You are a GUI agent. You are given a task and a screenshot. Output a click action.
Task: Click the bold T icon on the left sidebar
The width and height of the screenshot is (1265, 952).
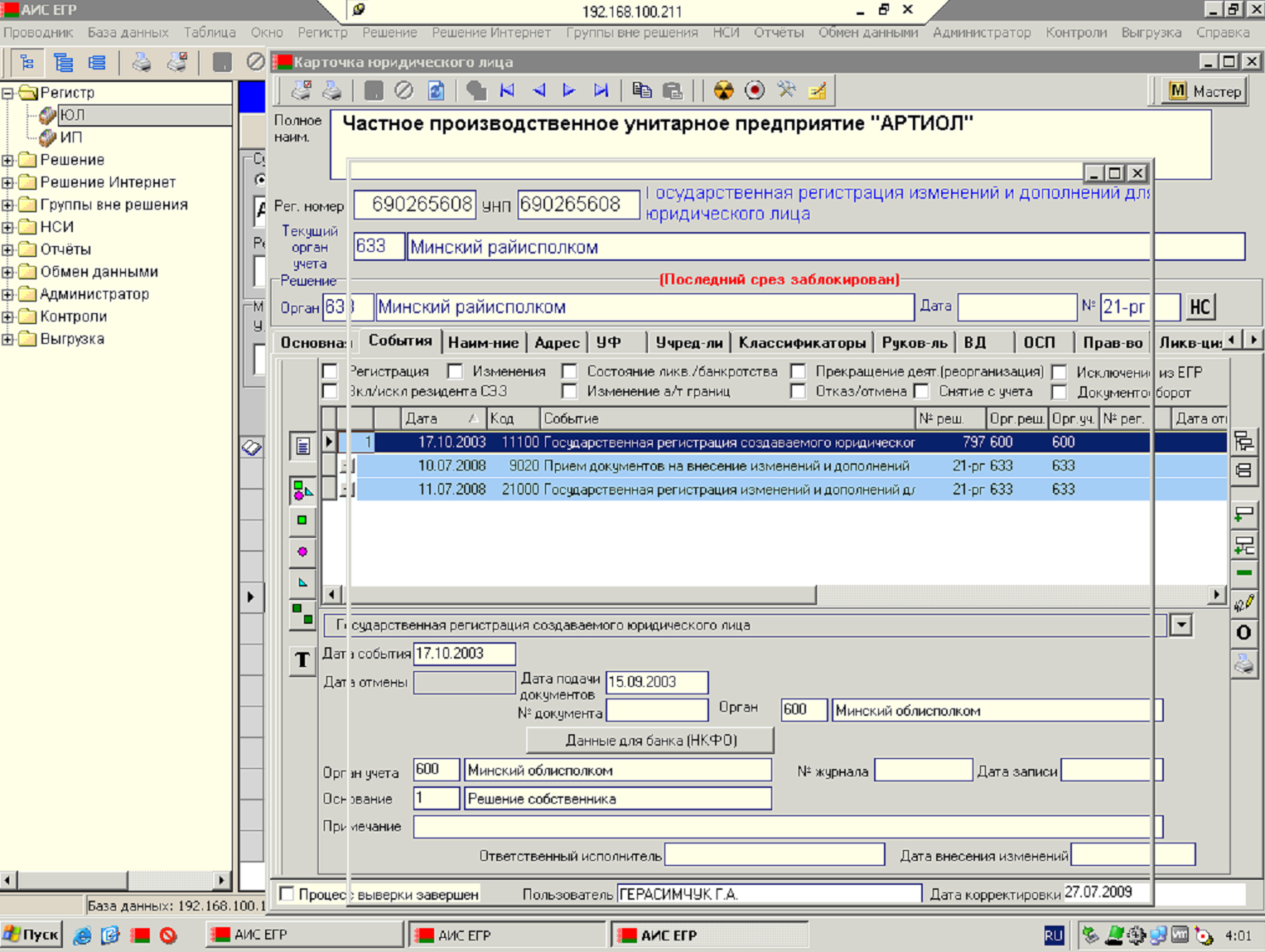pos(302,660)
